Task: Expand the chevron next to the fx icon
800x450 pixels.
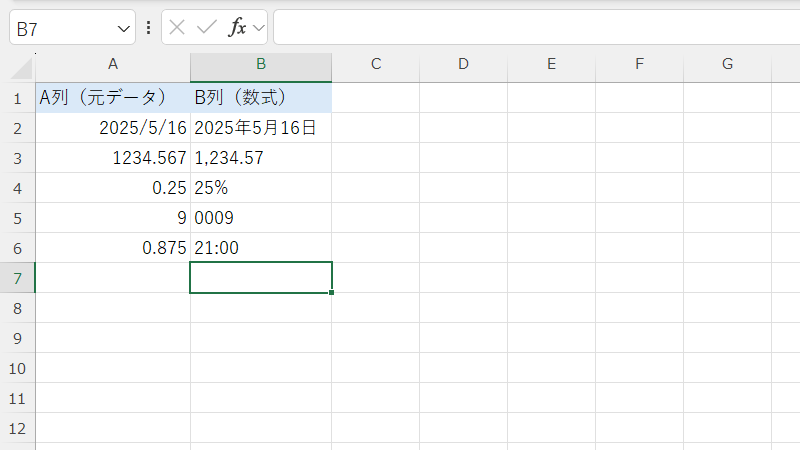Action: click(x=259, y=28)
